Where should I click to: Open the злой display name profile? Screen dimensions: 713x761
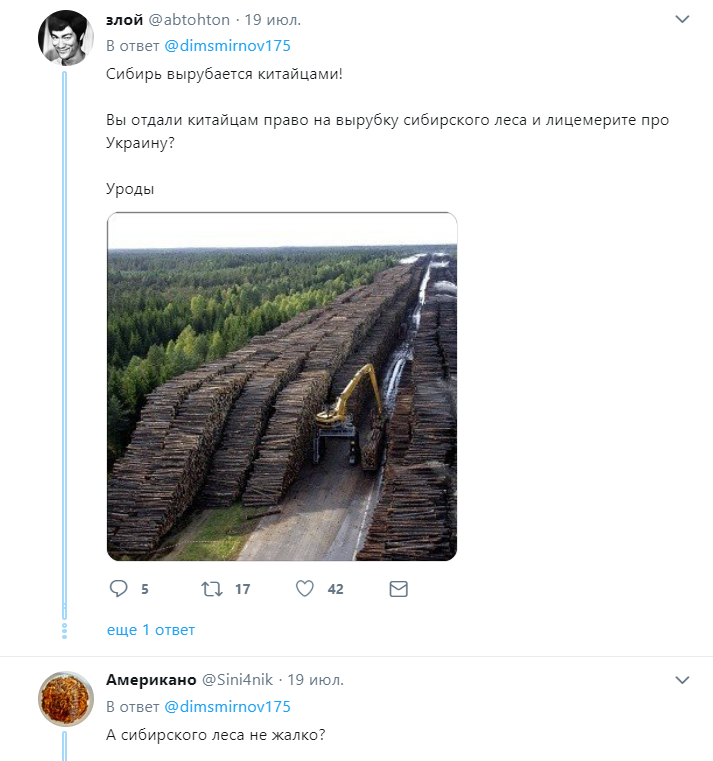pyautogui.click(x=125, y=20)
